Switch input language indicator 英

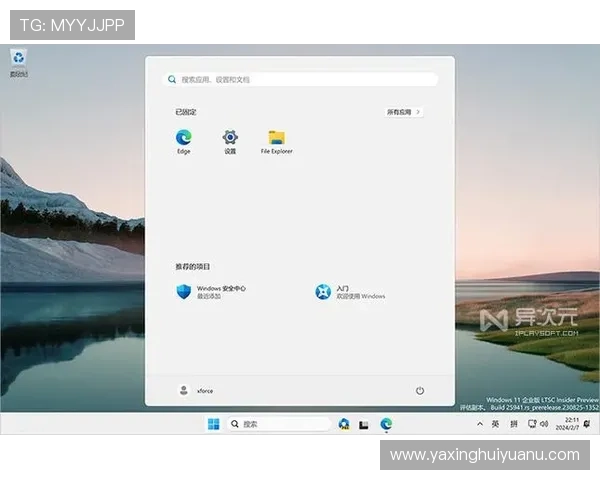click(495, 424)
